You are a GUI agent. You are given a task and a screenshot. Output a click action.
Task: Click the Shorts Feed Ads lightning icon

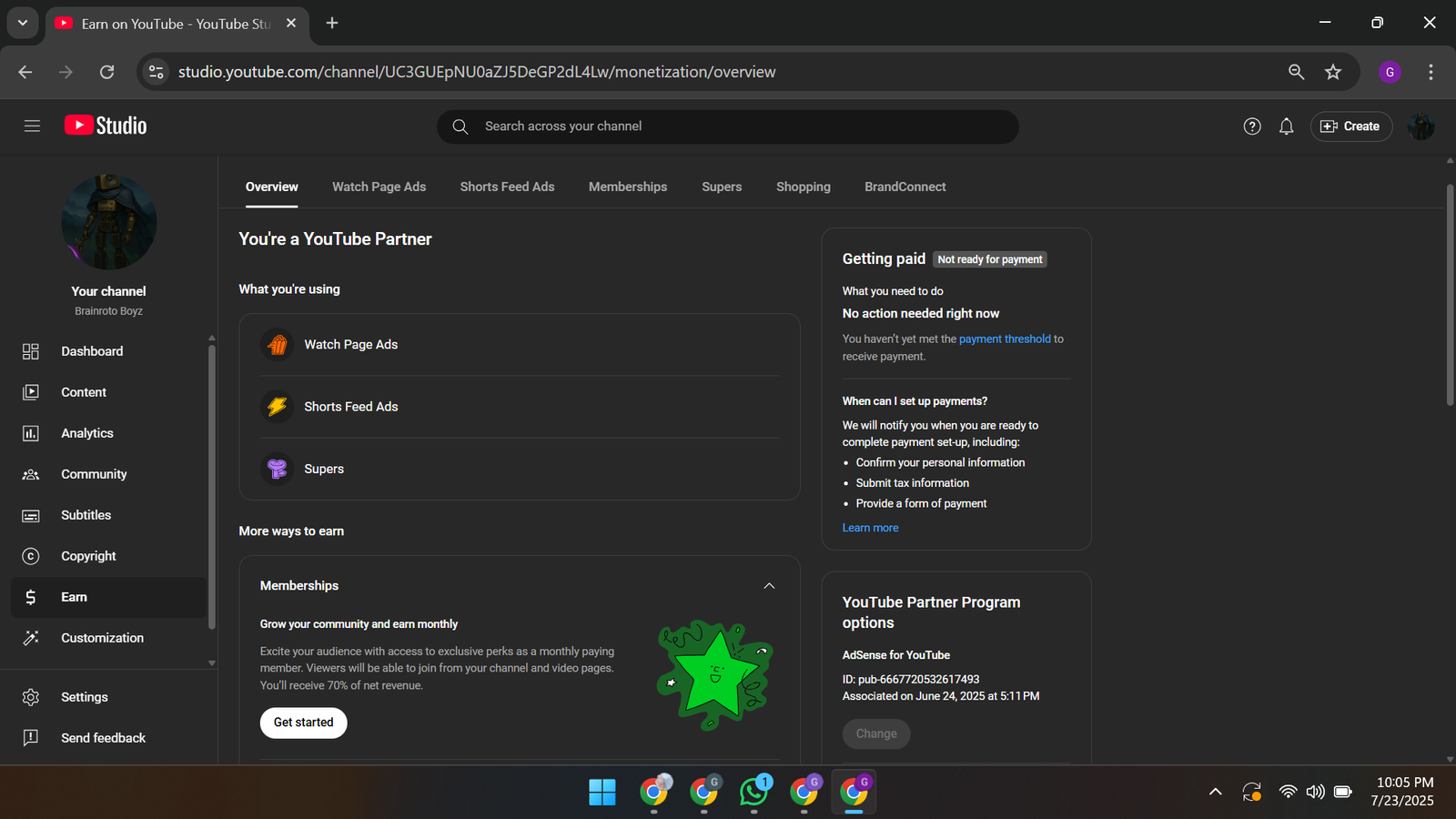coord(278,407)
